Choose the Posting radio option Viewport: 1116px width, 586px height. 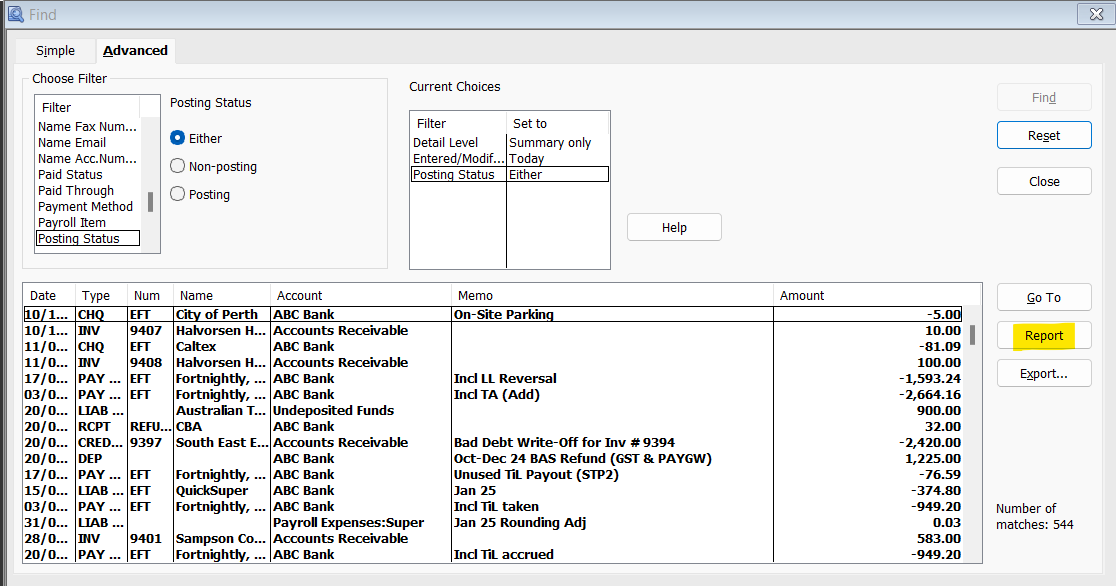(x=200, y=194)
